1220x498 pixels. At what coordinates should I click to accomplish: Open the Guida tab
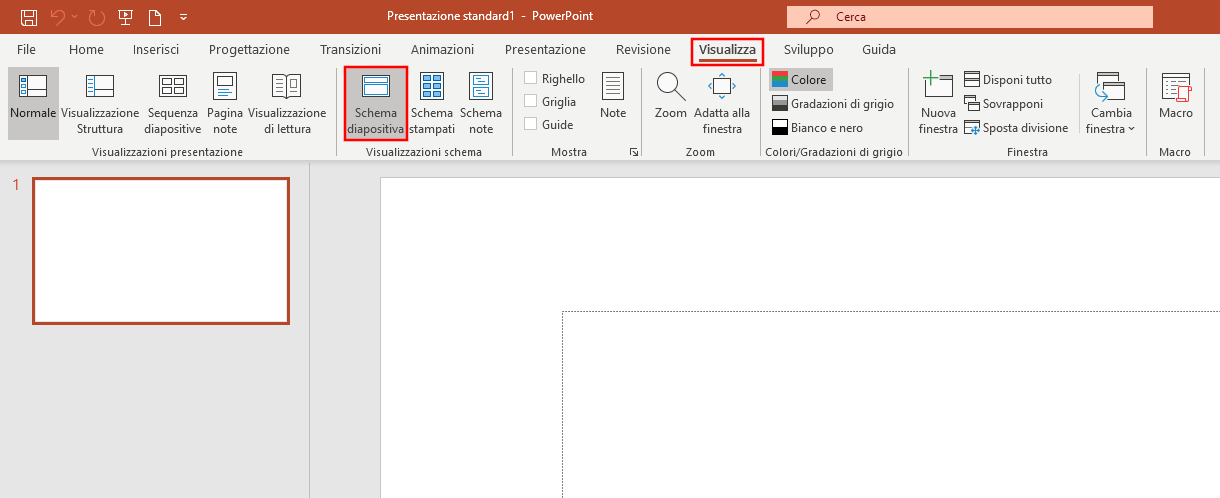tap(879, 49)
